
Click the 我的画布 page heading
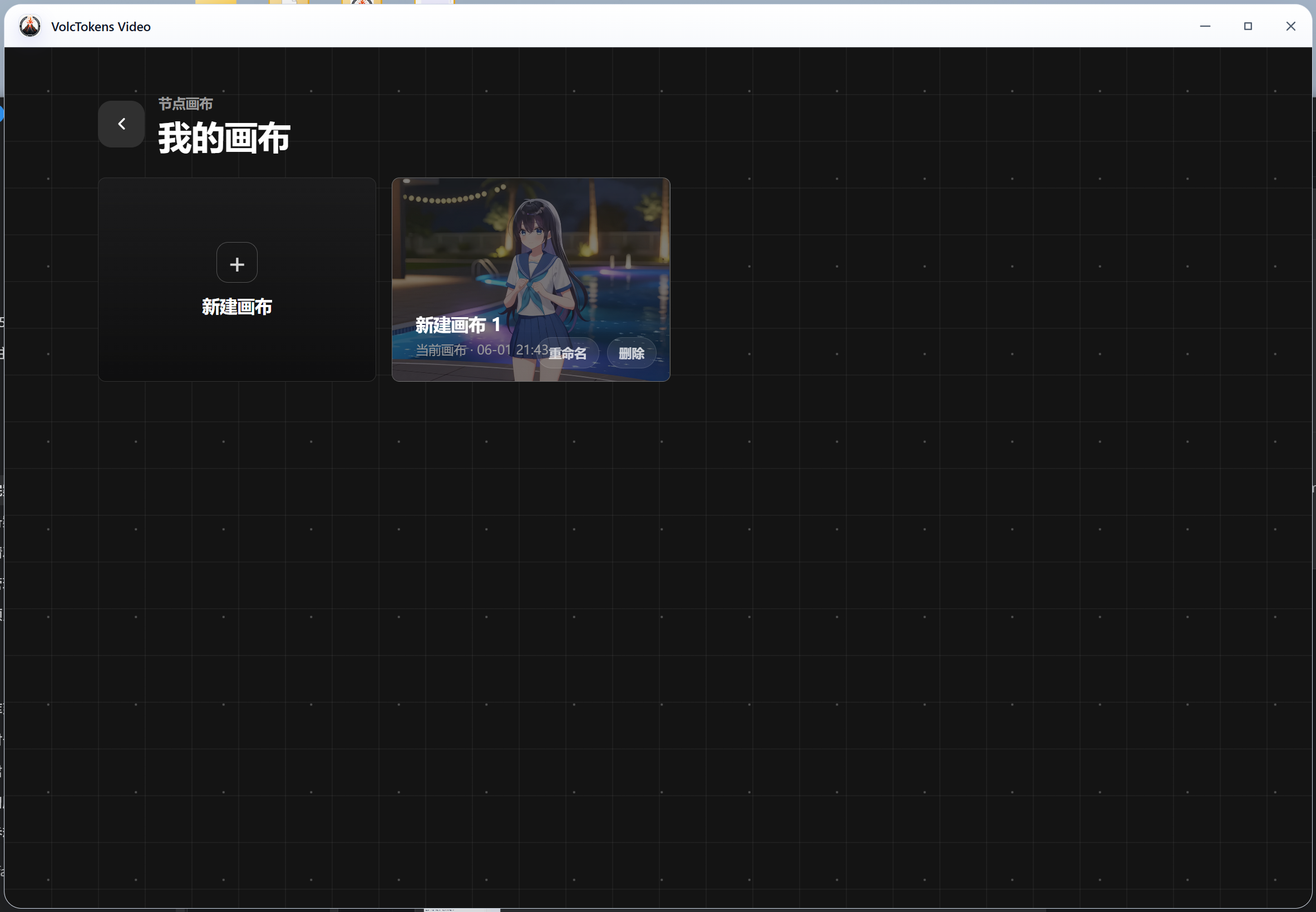tap(225, 139)
